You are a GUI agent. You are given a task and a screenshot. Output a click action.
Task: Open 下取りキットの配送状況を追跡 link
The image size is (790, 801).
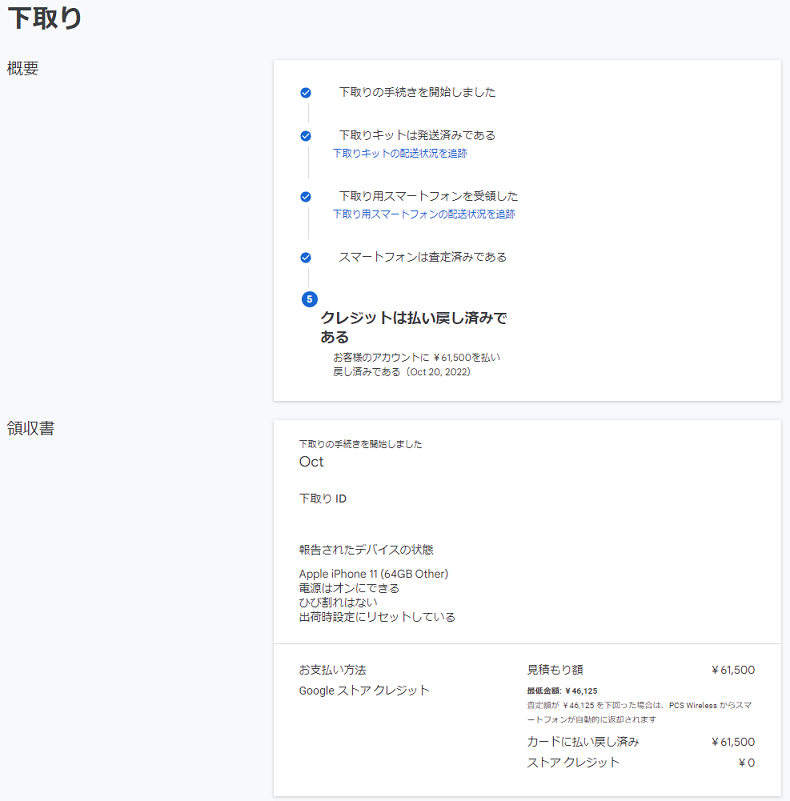click(x=400, y=153)
